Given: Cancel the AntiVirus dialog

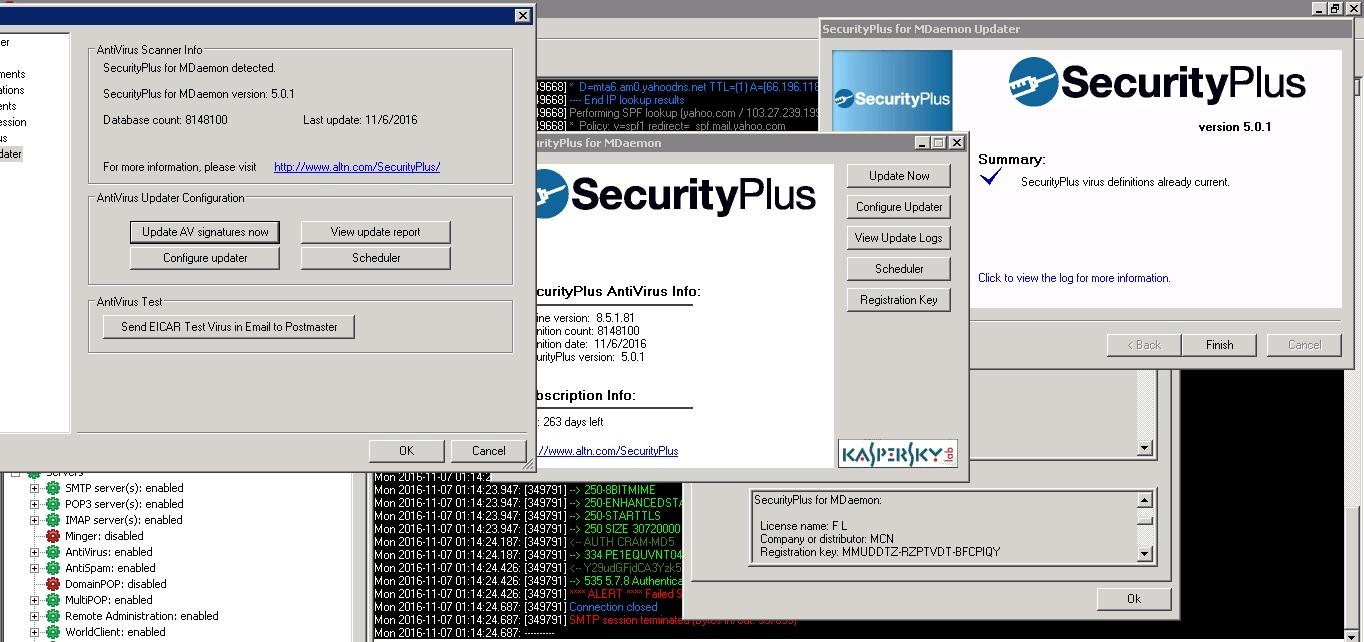Looking at the screenshot, I should [489, 451].
